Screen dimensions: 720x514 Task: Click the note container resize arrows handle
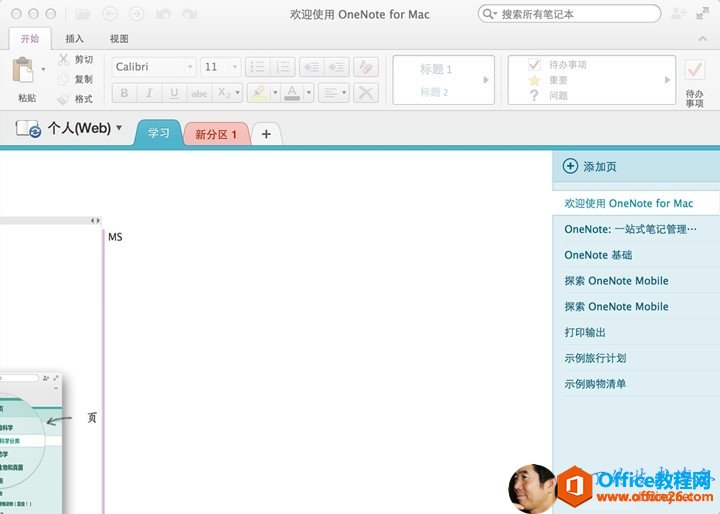(95, 220)
